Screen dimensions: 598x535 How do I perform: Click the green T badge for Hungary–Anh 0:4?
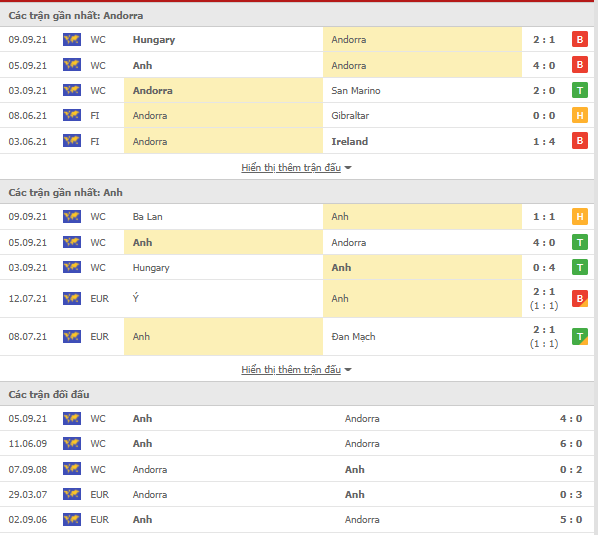[579, 267]
